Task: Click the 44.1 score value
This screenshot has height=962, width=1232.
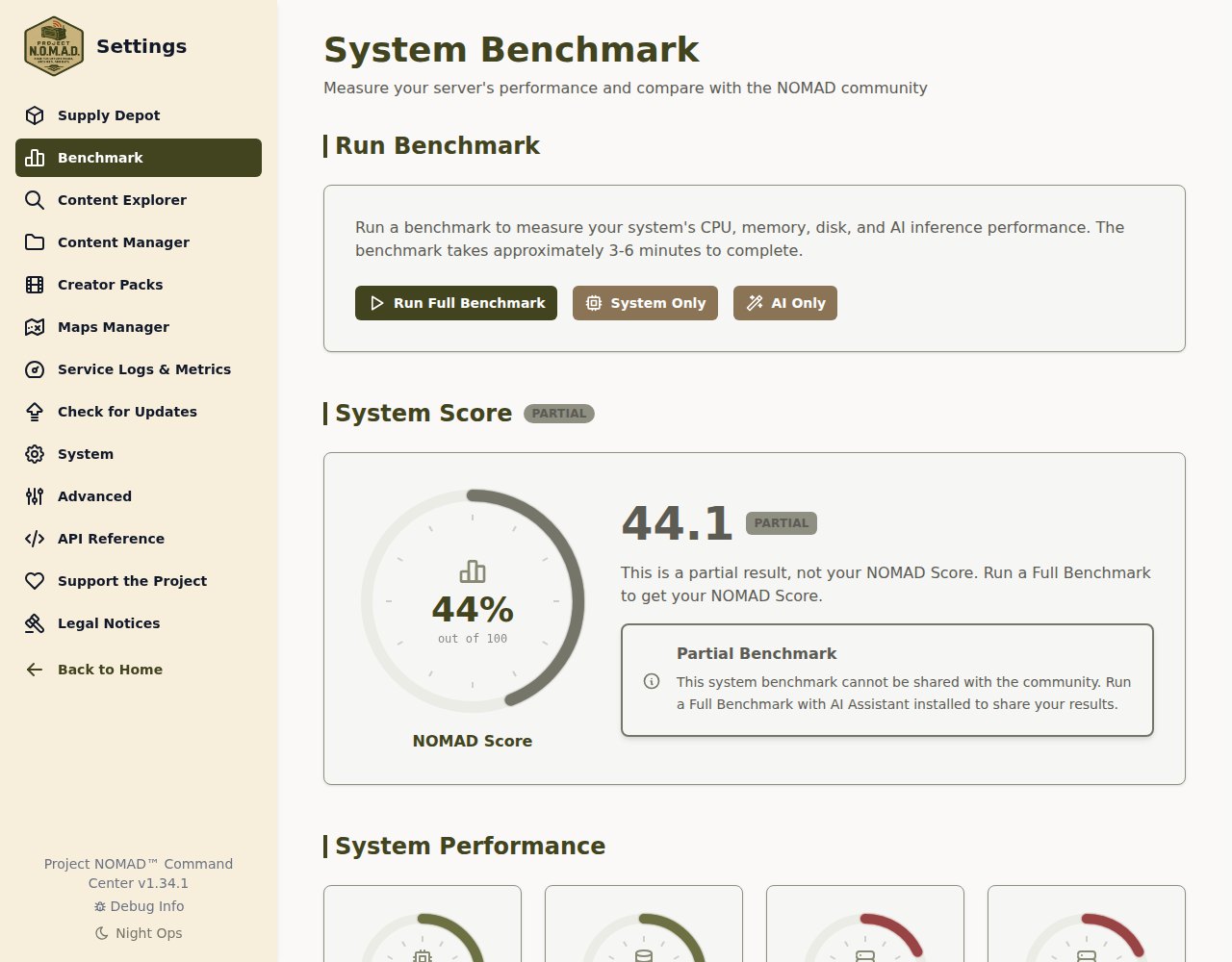Action: click(678, 523)
